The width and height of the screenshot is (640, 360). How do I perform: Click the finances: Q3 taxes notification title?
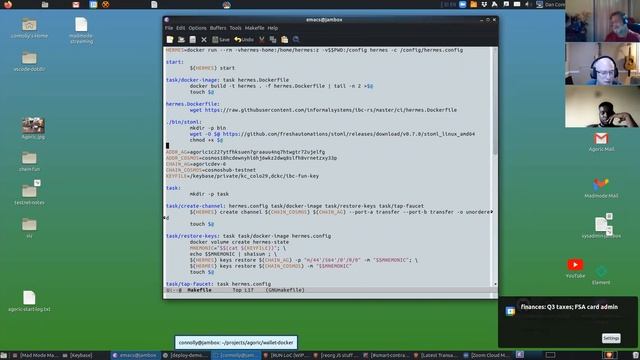coord(569,307)
